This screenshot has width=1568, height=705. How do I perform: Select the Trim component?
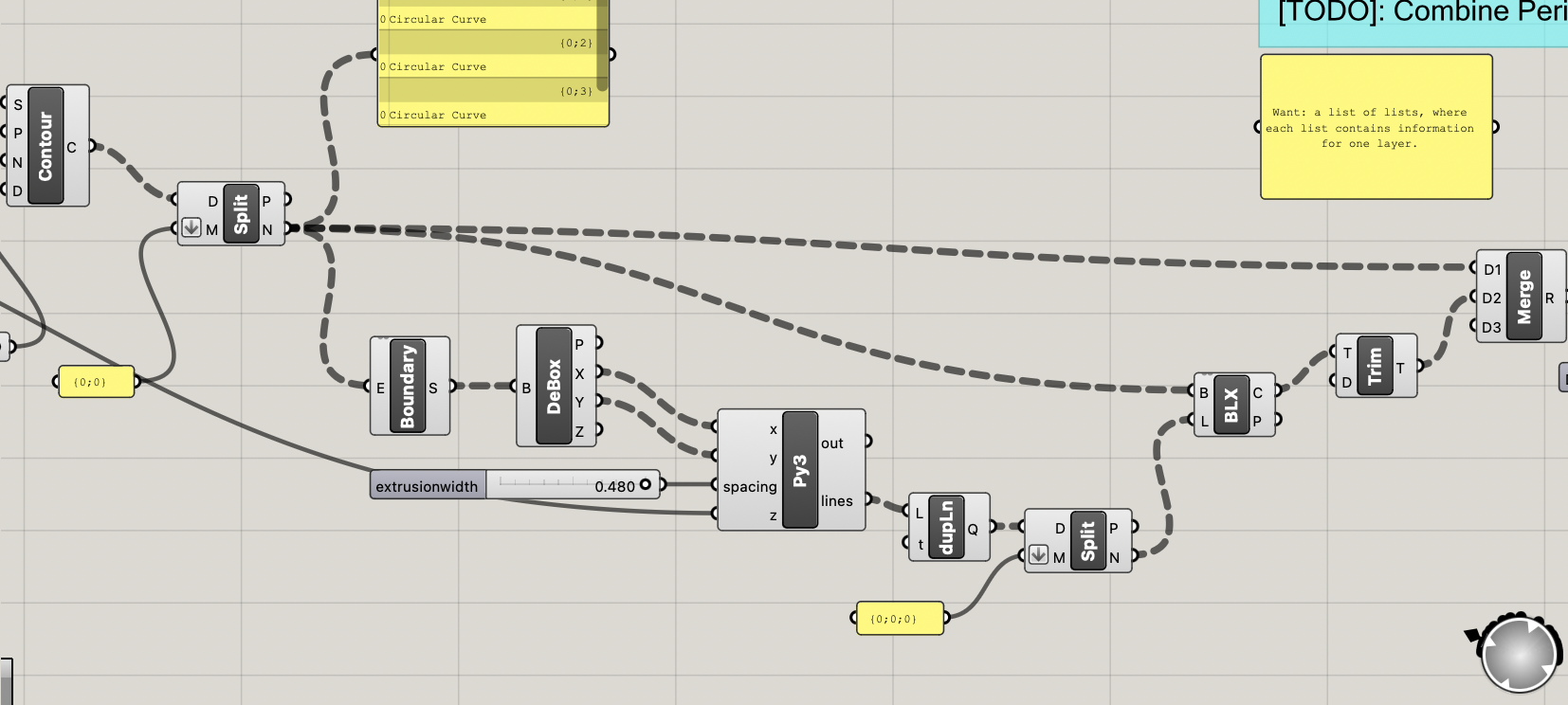click(1374, 366)
